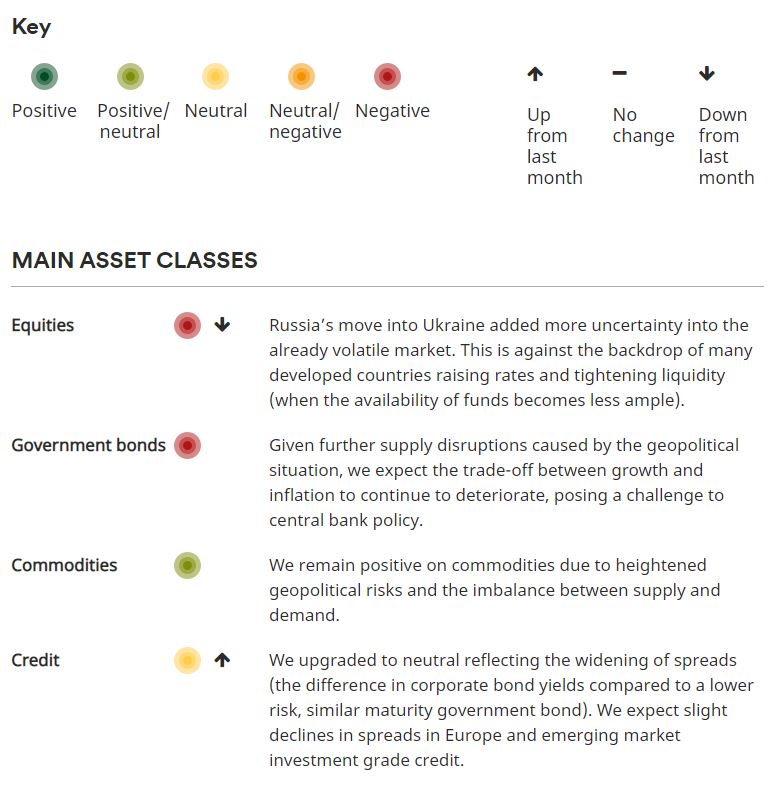Click the olive Positive/neutral key icon

(130, 76)
